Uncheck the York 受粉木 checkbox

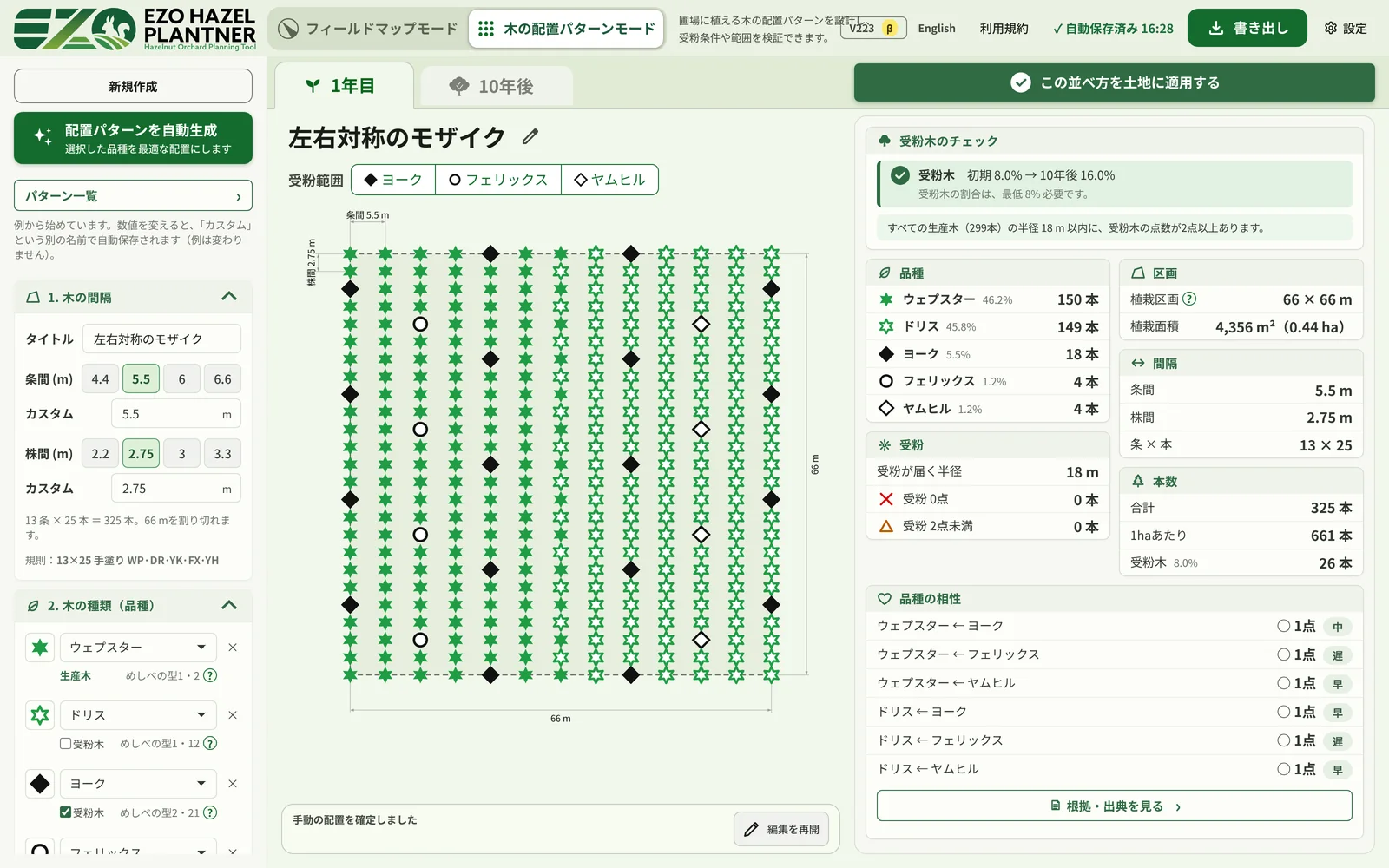tap(65, 812)
